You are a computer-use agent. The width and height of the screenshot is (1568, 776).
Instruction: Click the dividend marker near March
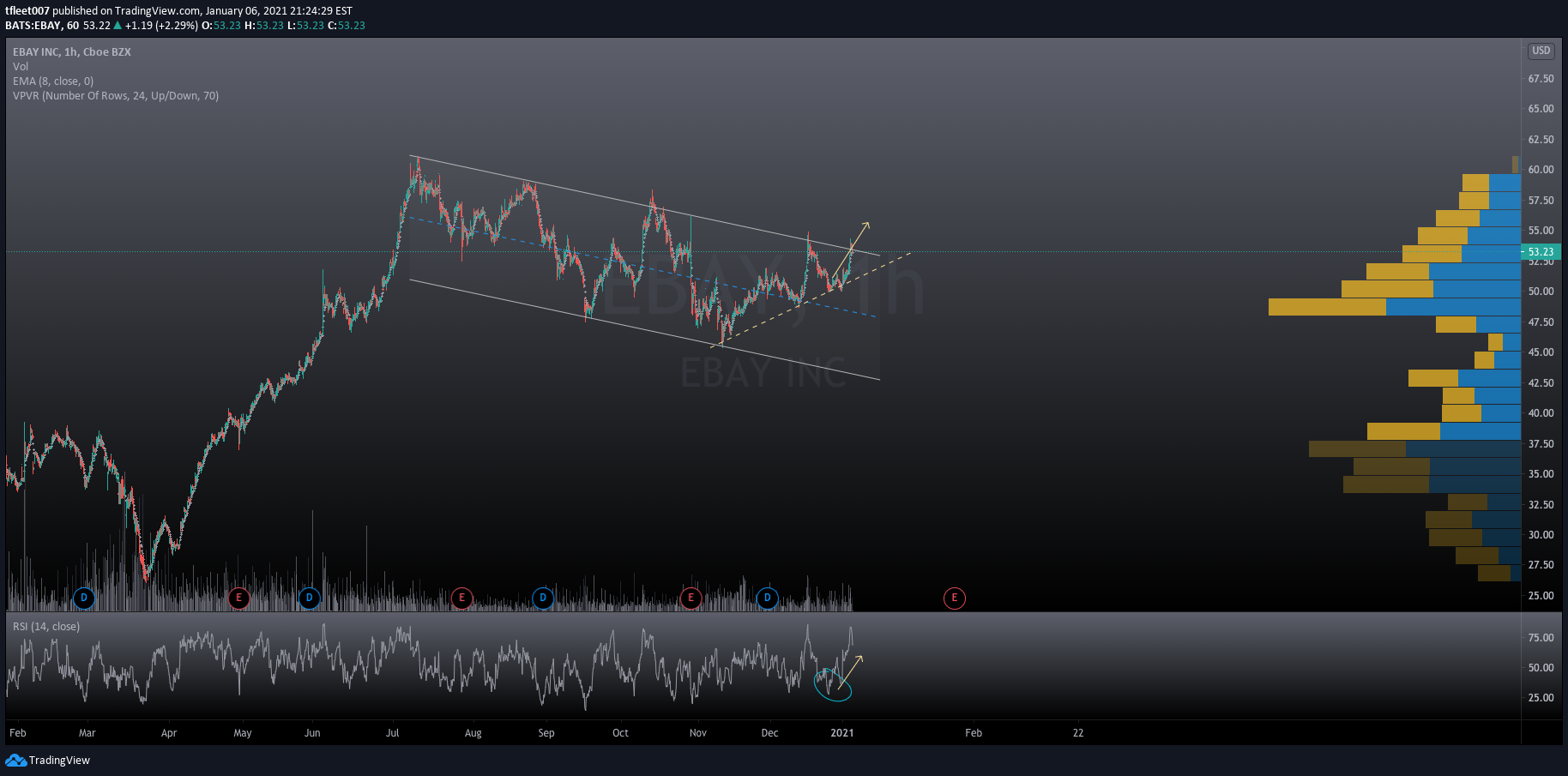pos(84,598)
